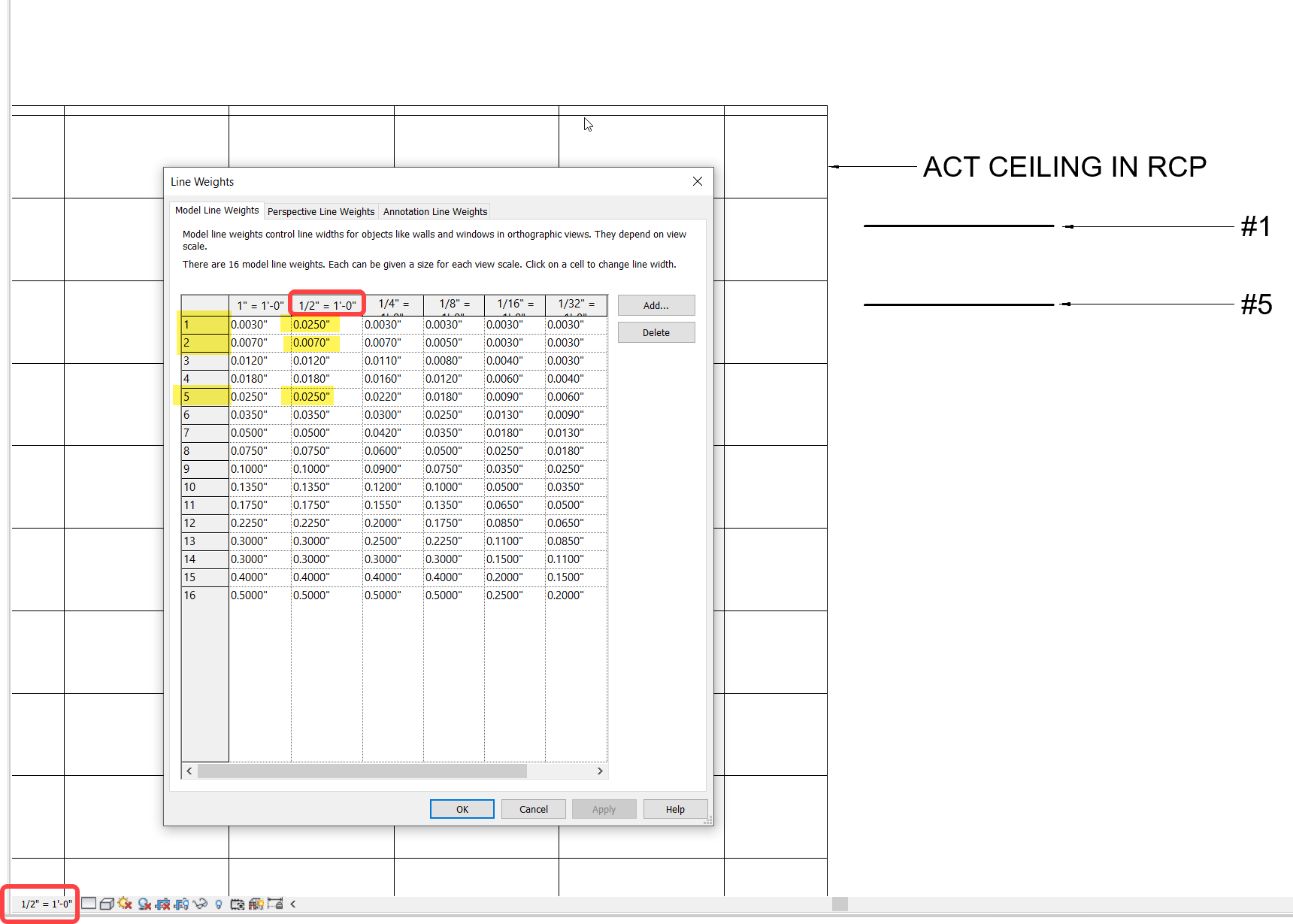Open the Detail Level control
The height and width of the screenshot is (924, 1293).
(88, 904)
